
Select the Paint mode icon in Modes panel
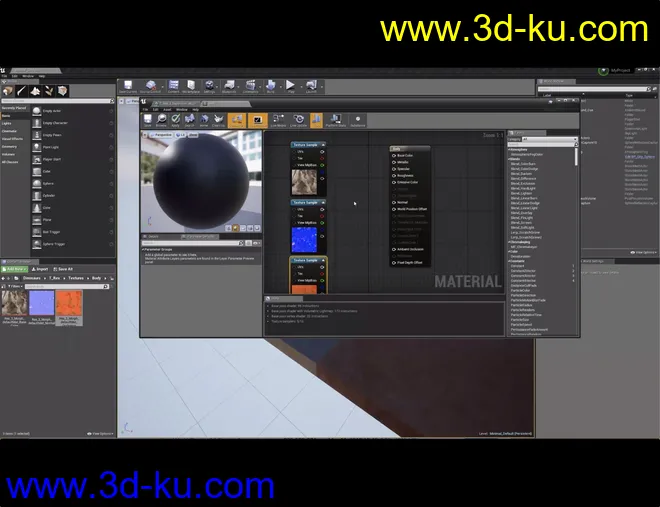[x=20, y=91]
